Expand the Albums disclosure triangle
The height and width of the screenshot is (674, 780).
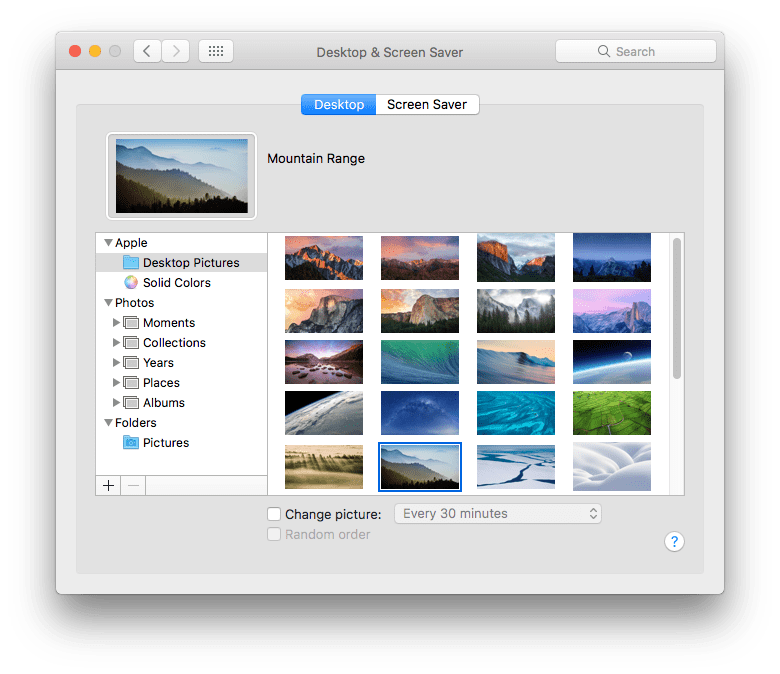tap(117, 403)
